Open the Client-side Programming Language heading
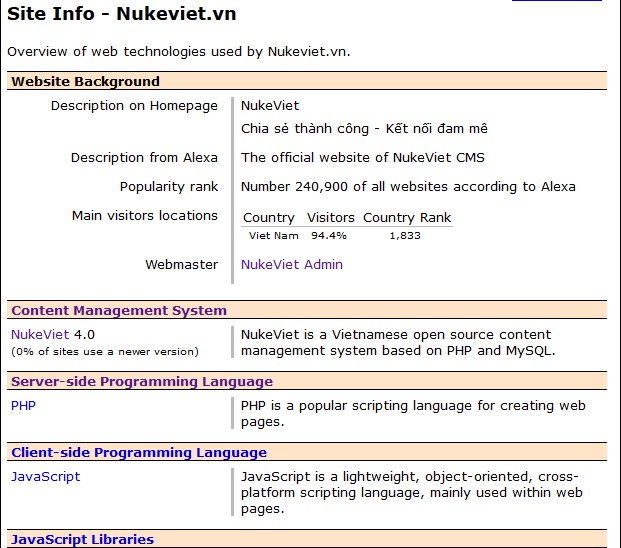This screenshot has height=548, width=621. coord(139,453)
